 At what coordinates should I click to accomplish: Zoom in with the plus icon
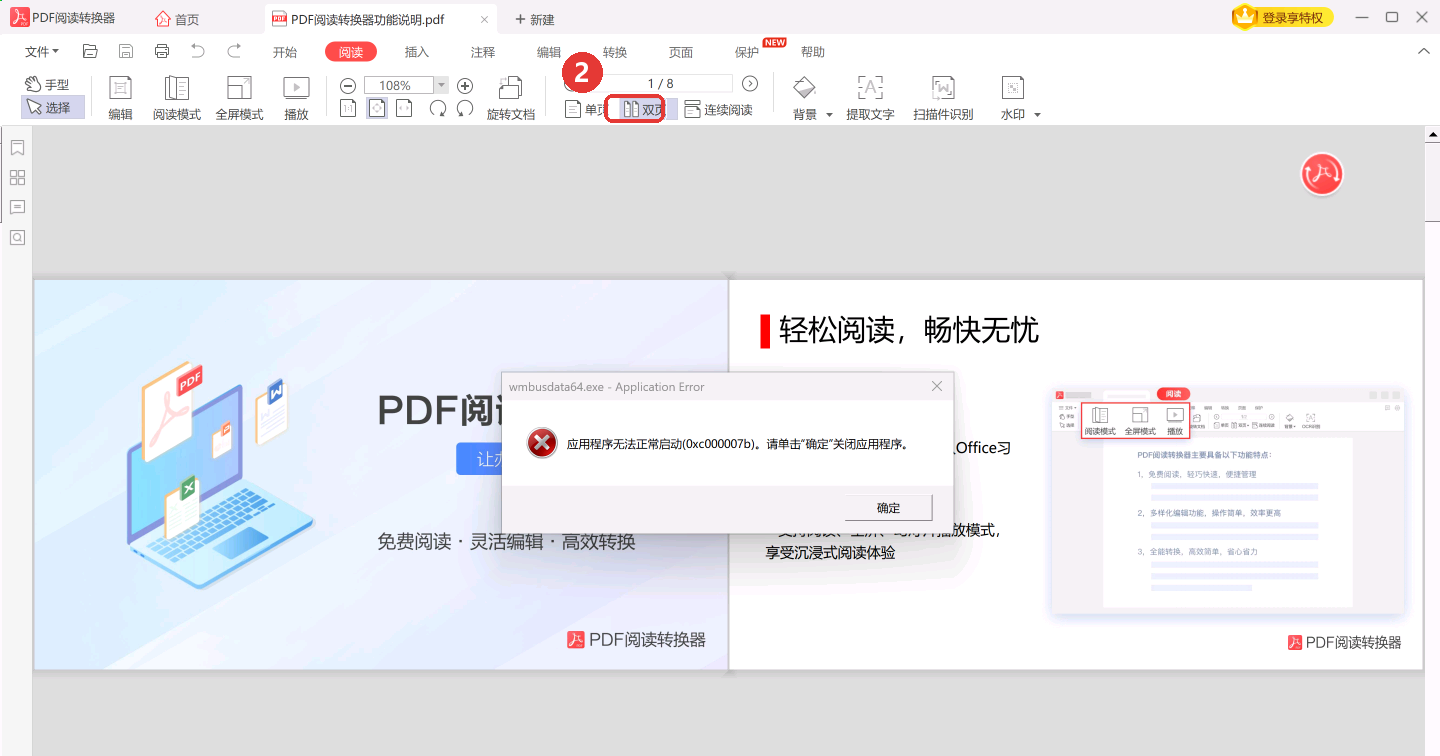coord(465,86)
